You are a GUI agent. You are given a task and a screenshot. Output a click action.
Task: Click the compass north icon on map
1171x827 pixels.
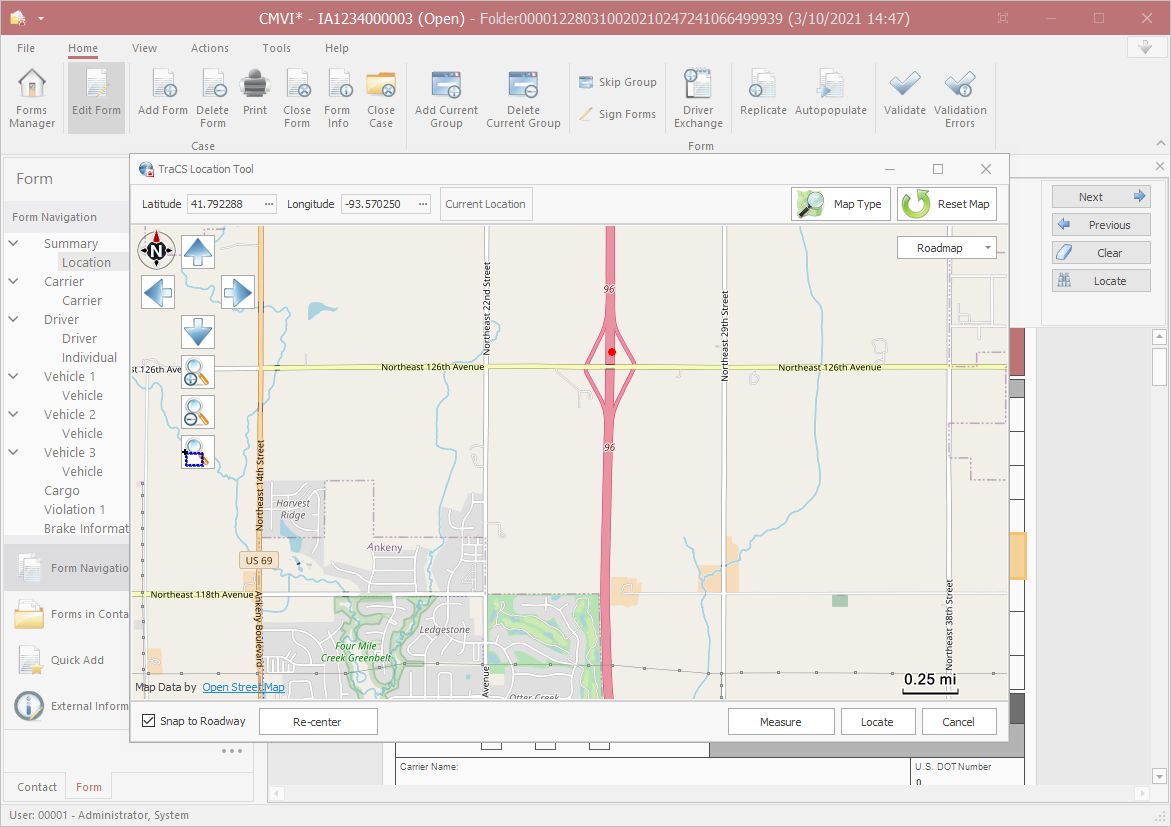(x=155, y=250)
